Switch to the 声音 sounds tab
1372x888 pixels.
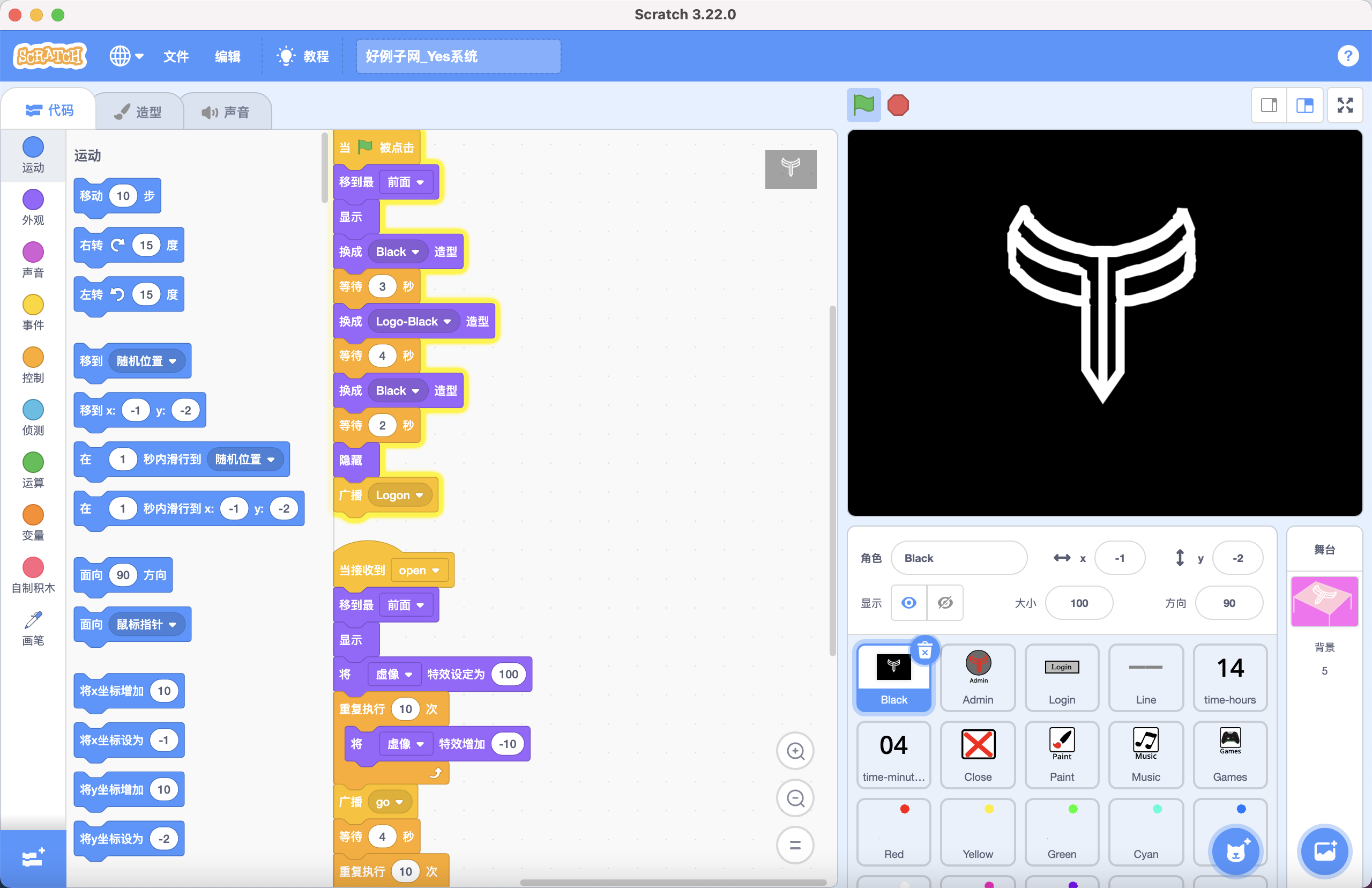pyautogui.click(x=227, y=112)
